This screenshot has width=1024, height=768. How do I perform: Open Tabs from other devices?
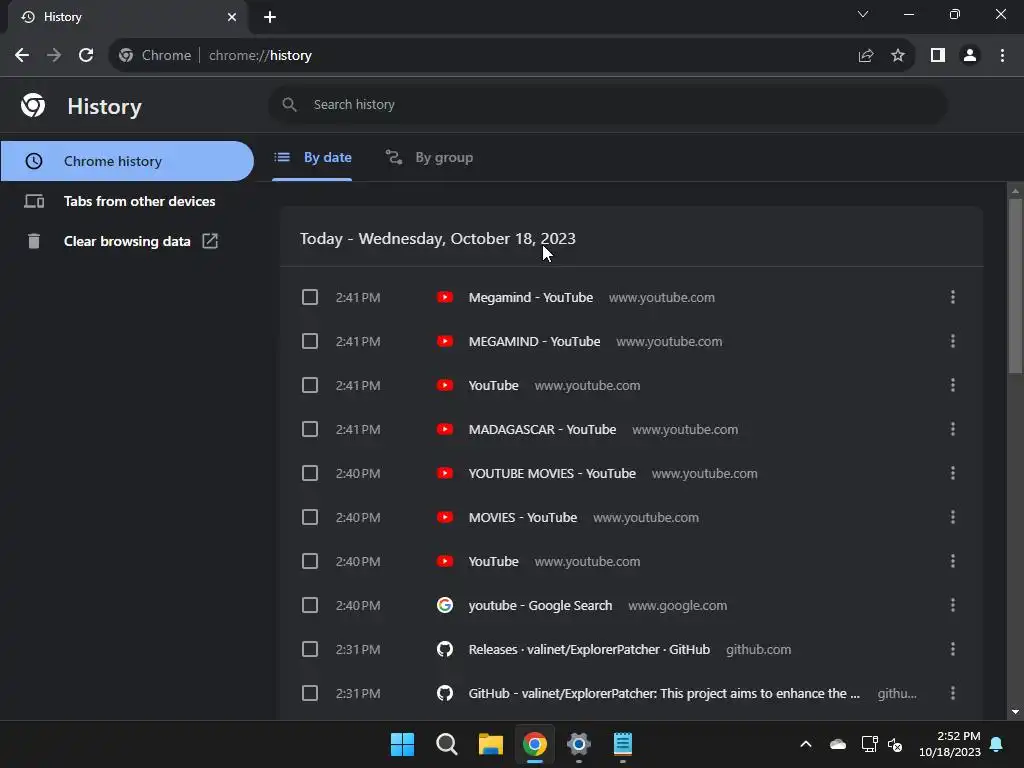(127, 201)
